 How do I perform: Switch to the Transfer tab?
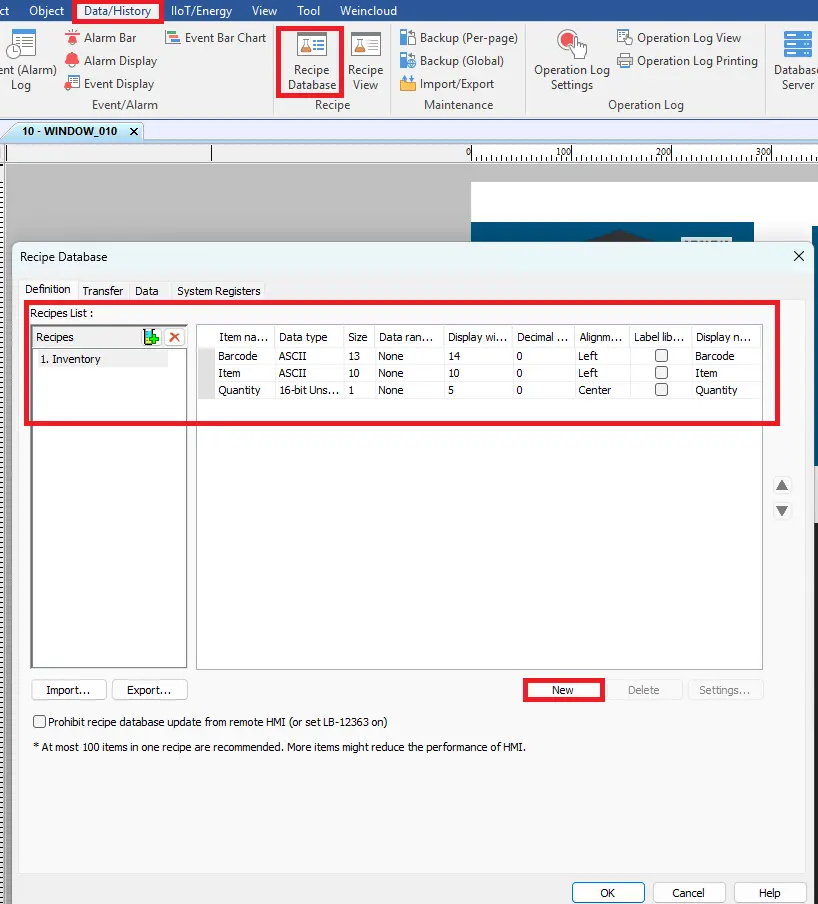pos(102,291)
